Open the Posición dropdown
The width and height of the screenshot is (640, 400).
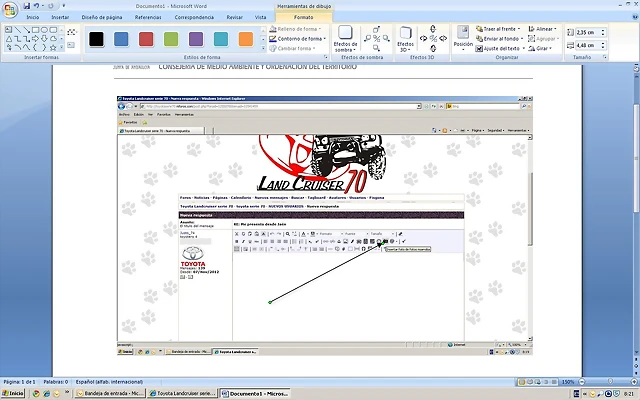pyautogui.click(x=463, y=39)
